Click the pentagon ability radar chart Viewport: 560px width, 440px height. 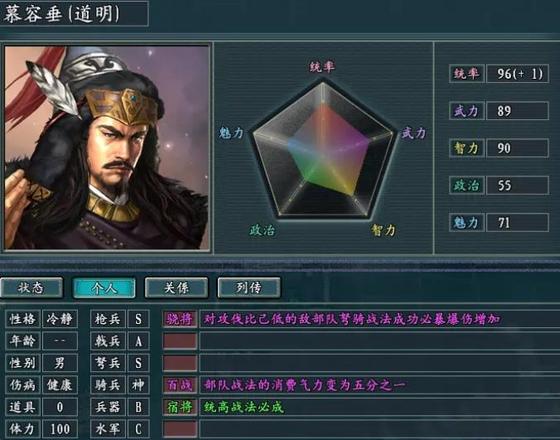[x=323, y=149]
